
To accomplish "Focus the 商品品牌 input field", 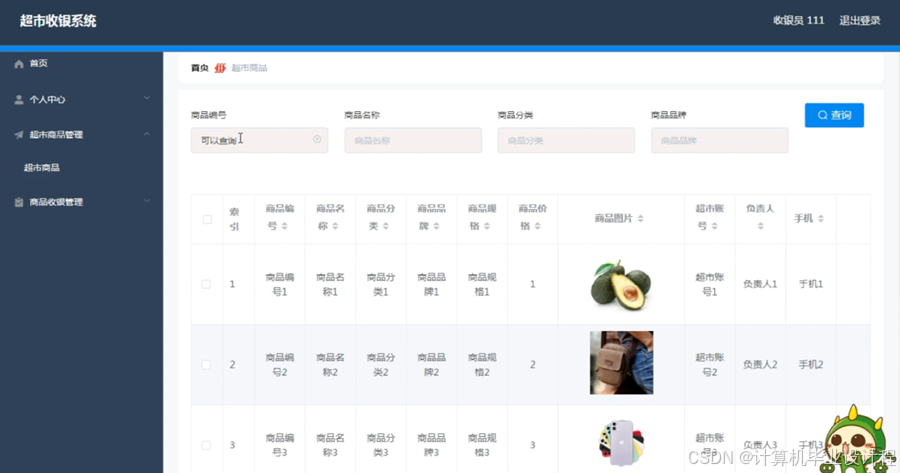I will tap(719, 140).
